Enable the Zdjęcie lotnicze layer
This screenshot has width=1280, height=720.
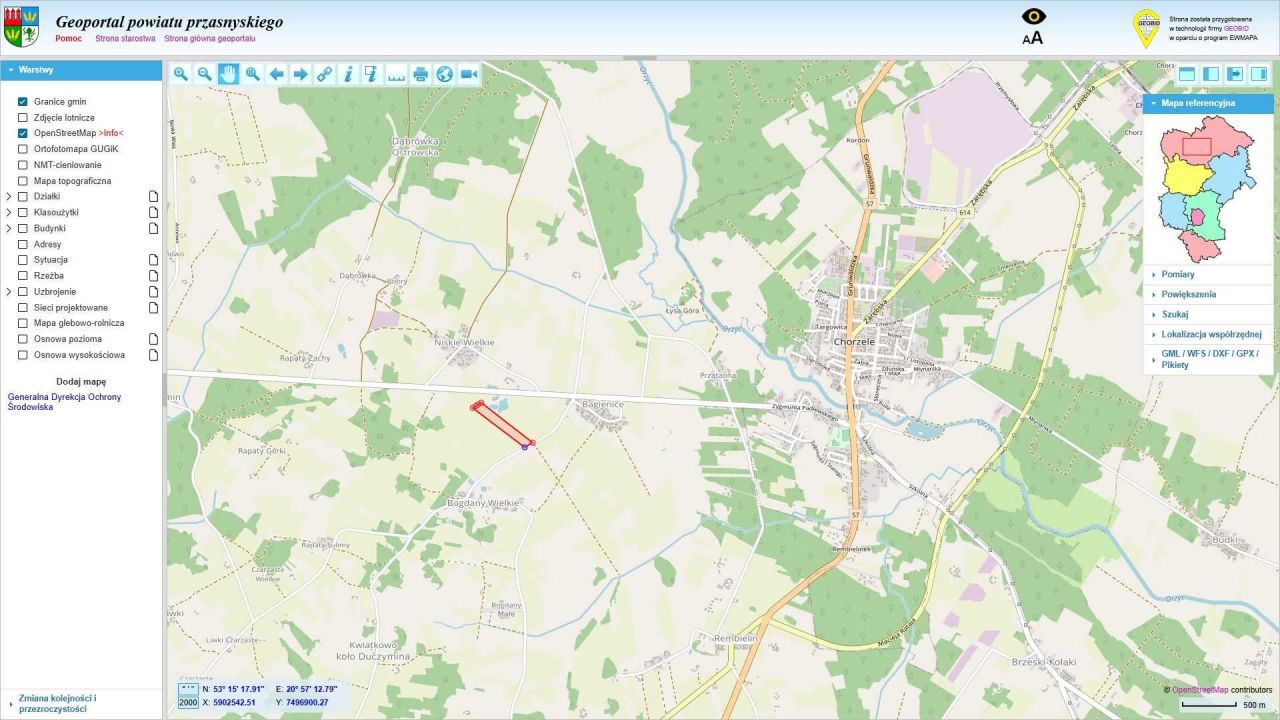(x=23, y=118)
